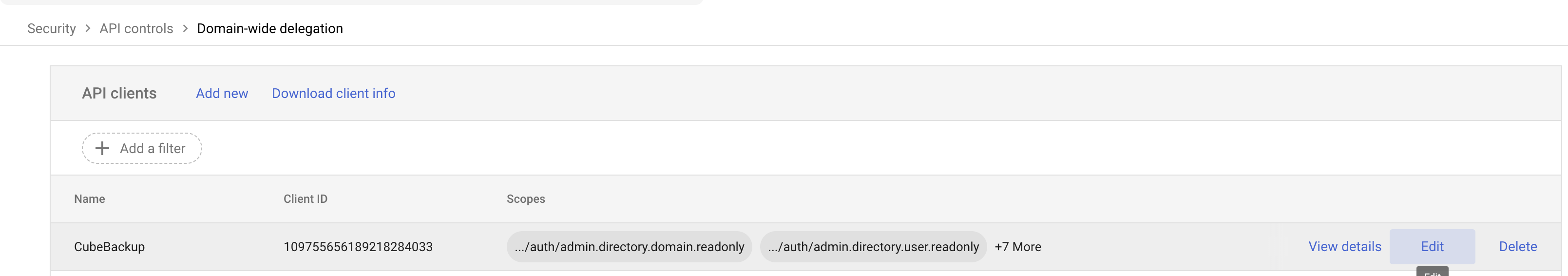
Task: Sort by Name column header
Action: [x=90, y=198]
